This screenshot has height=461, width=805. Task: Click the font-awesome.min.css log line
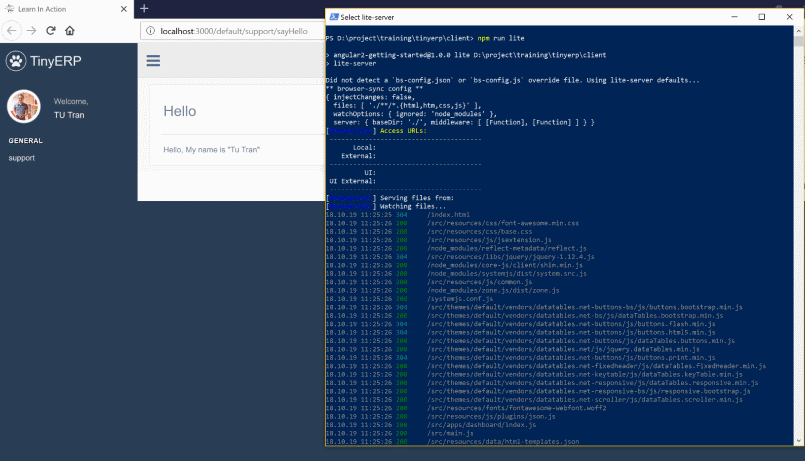click(452, 223)
